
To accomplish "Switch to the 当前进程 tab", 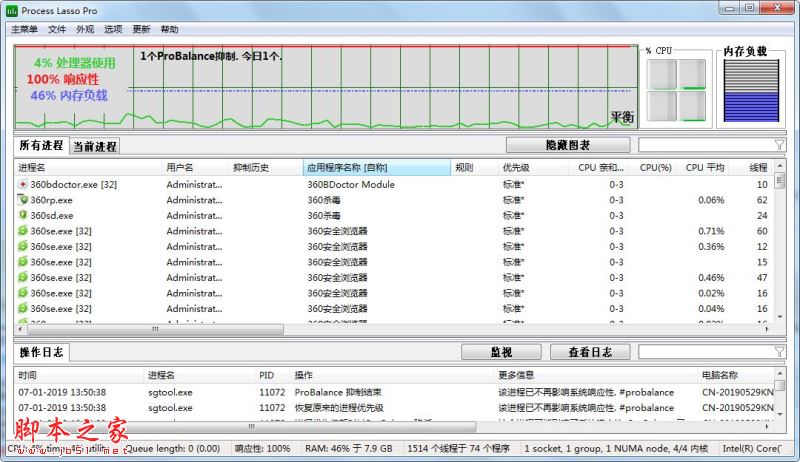I will click(x=95, y=146).
